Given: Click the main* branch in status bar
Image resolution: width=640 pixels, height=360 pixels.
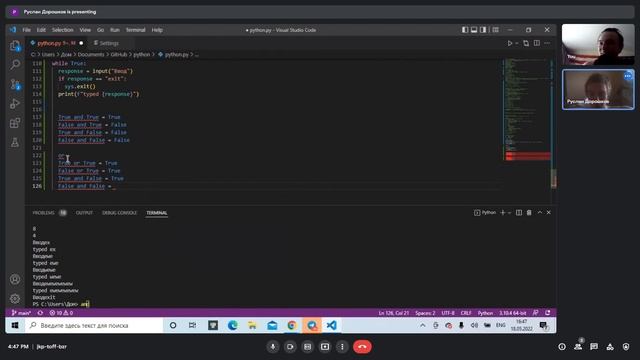Looking at the screenshot, I should pyautogui.click(x=21, y=313).
